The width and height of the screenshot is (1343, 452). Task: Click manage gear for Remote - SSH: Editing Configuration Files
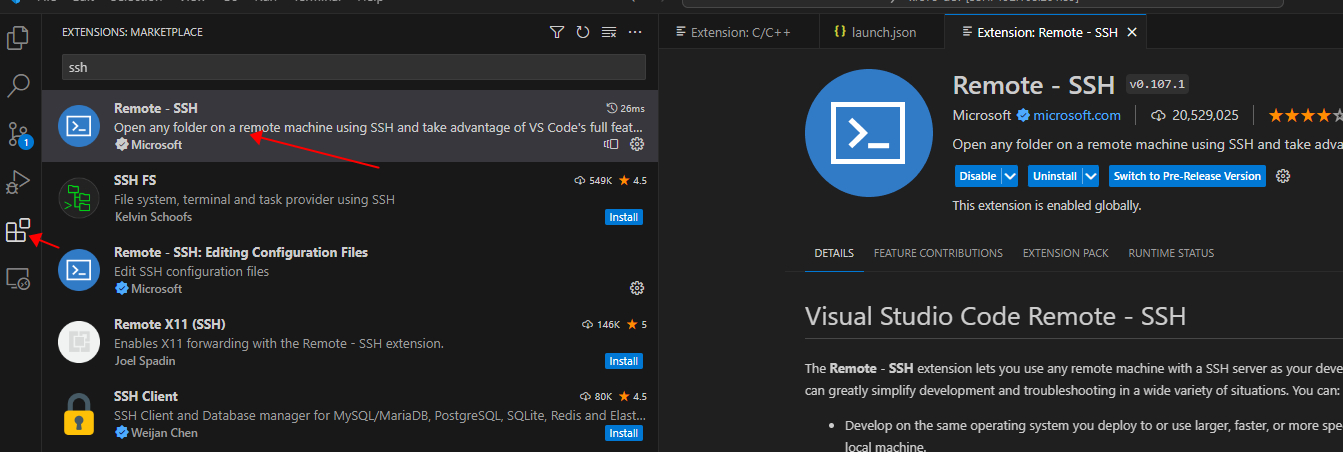point(637,288)
